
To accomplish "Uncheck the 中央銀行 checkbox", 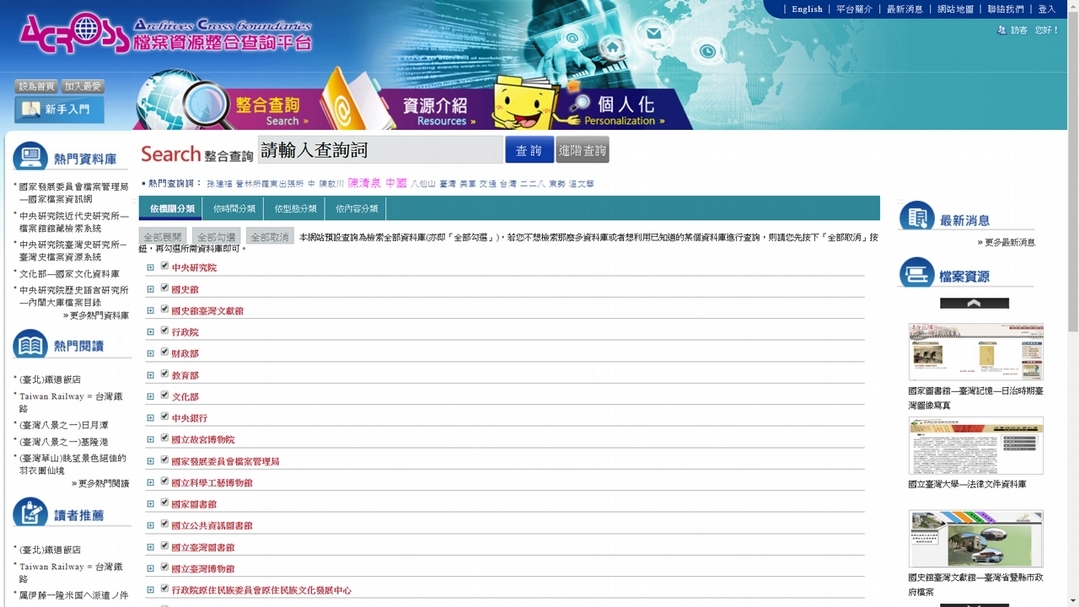I will click(x=164, y=416).
